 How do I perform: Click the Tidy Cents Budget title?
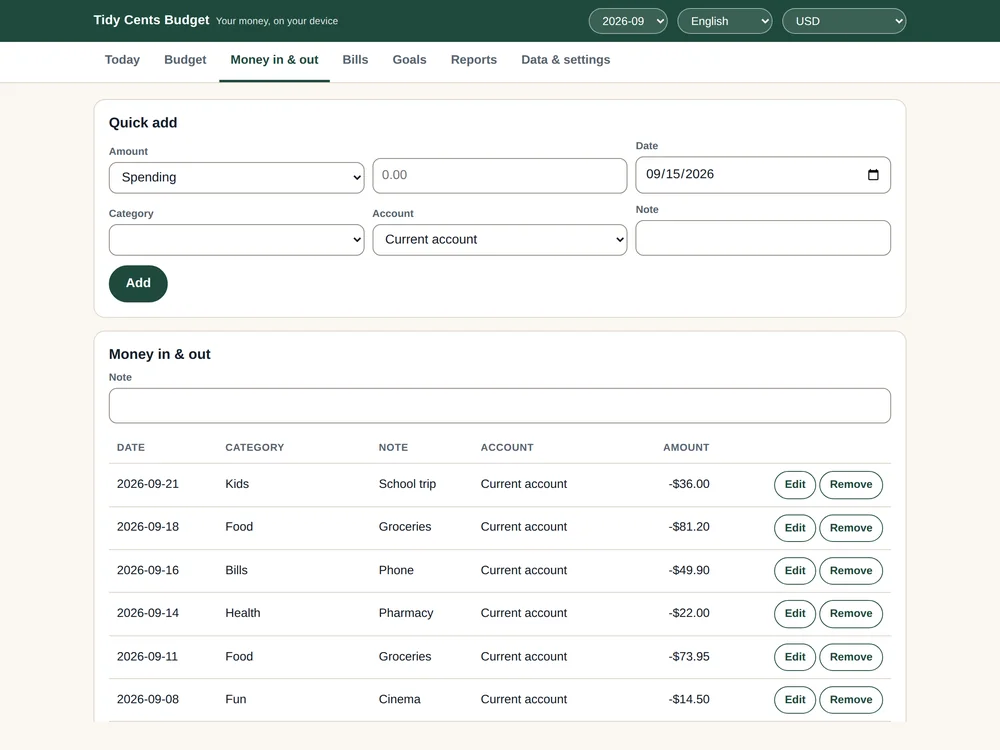151,20
